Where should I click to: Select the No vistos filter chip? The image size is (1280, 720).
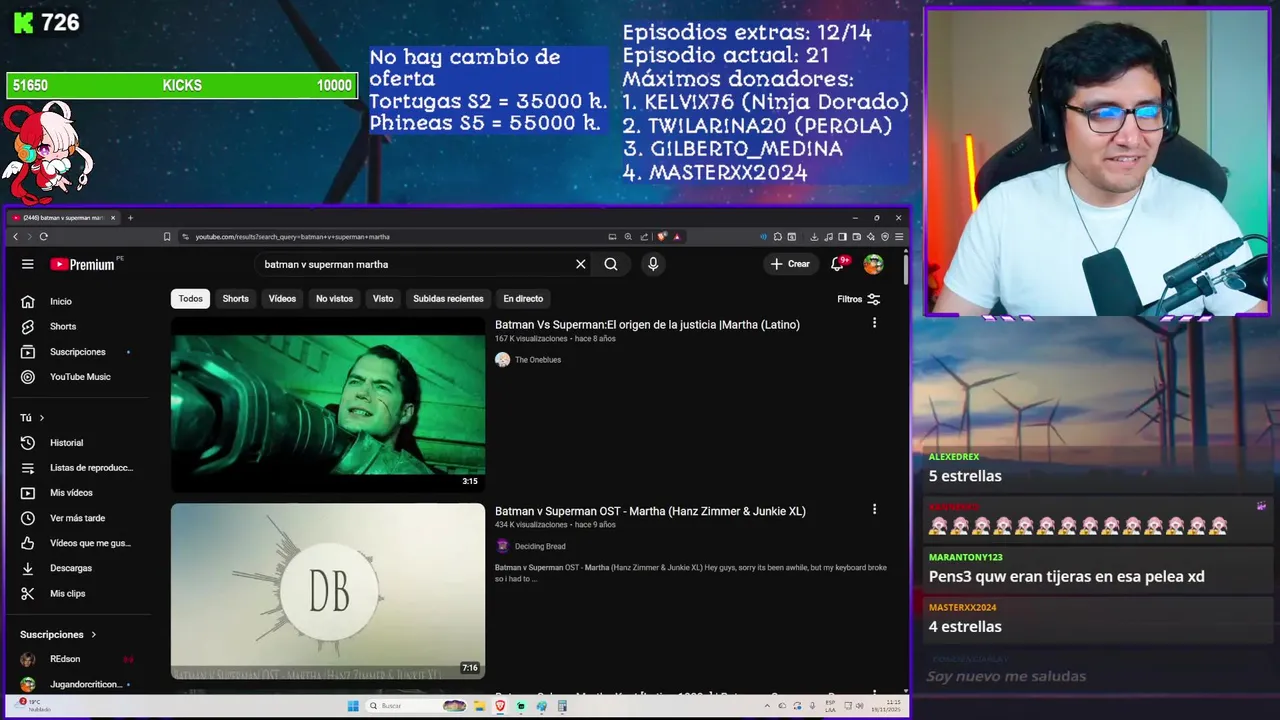334,298
